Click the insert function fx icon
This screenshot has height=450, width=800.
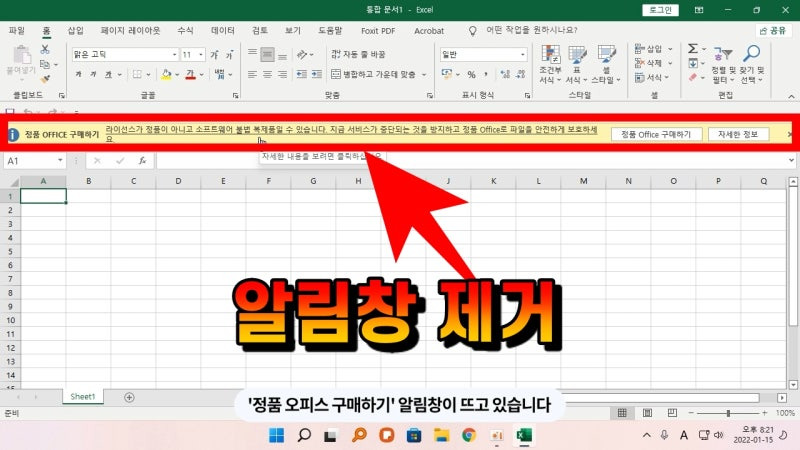(142, 161)
